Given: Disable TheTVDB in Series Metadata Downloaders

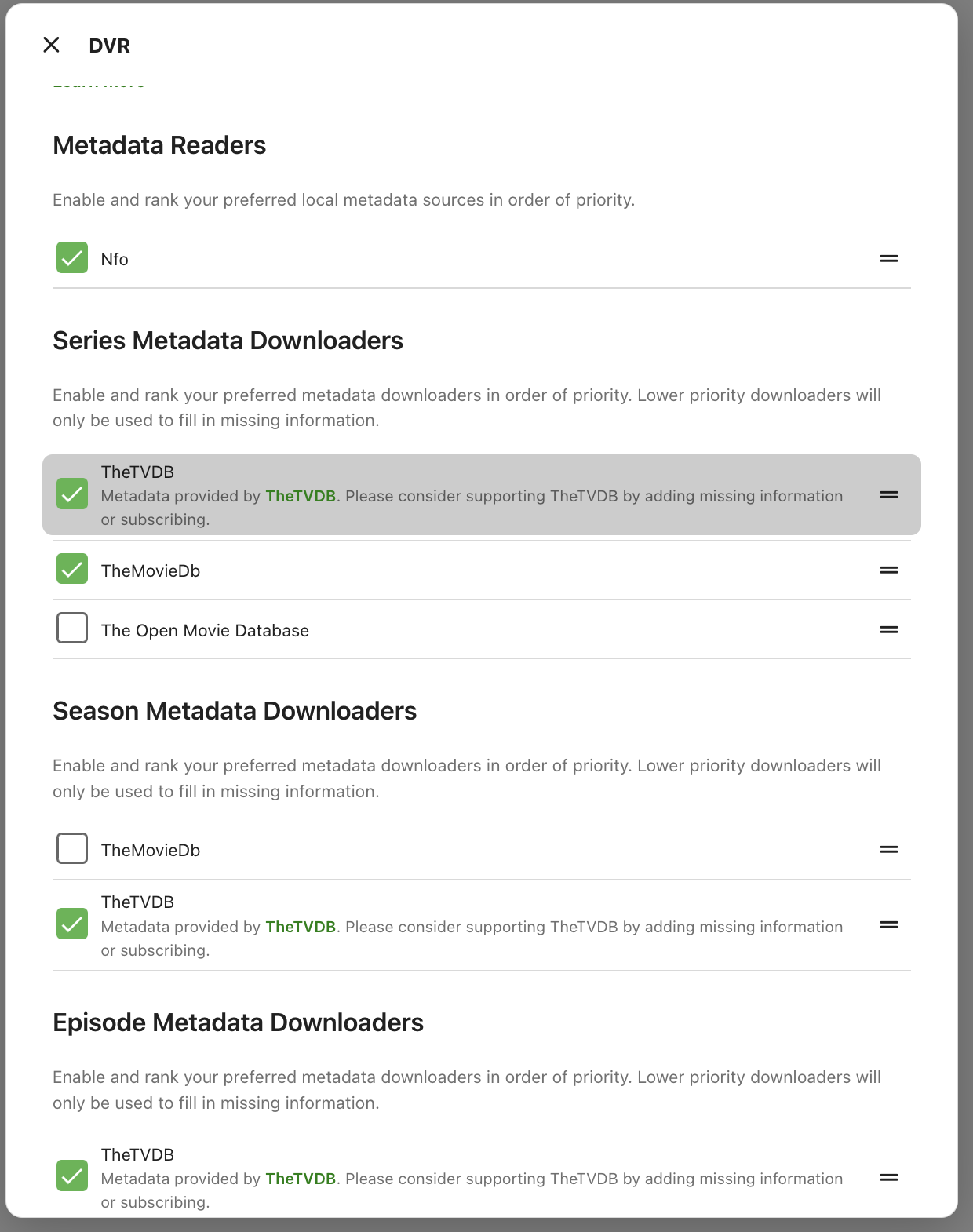Looking at the screenshot, I should tap(72, 494).
